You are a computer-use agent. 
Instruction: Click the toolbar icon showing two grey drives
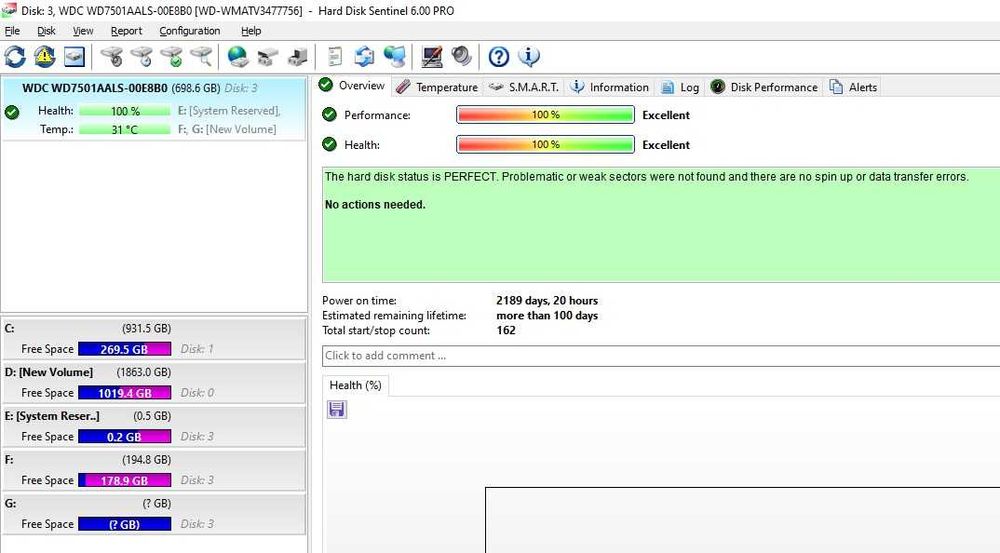point(267,57)
